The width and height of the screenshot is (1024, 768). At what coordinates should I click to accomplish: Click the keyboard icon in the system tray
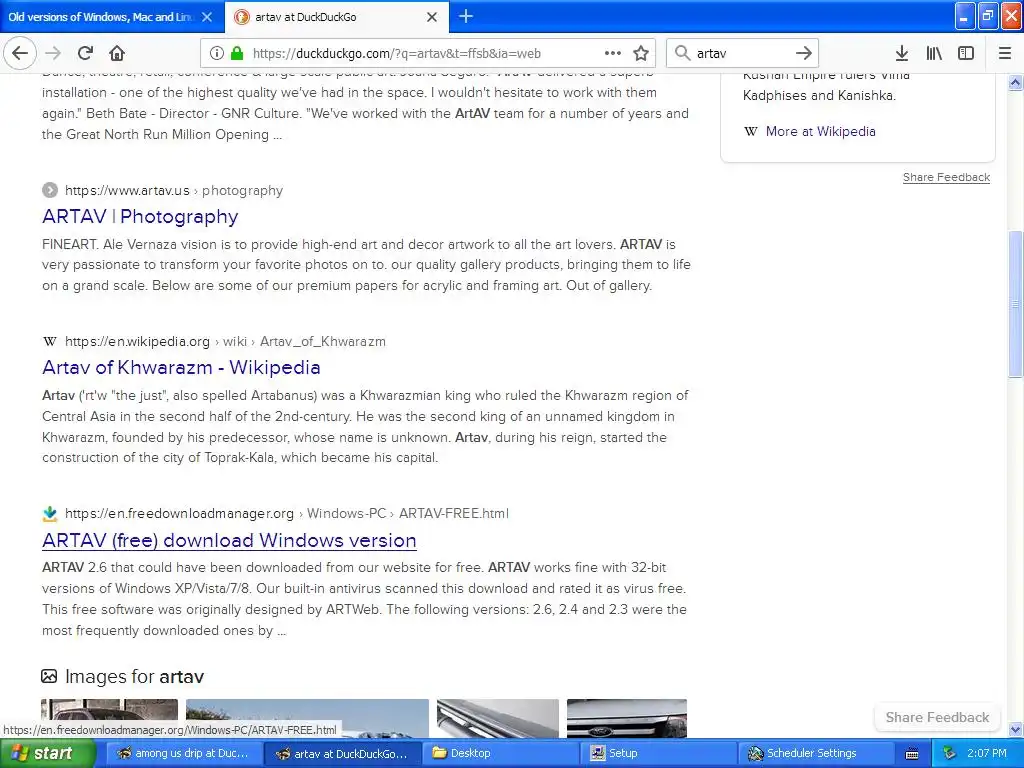coord(912,754)
